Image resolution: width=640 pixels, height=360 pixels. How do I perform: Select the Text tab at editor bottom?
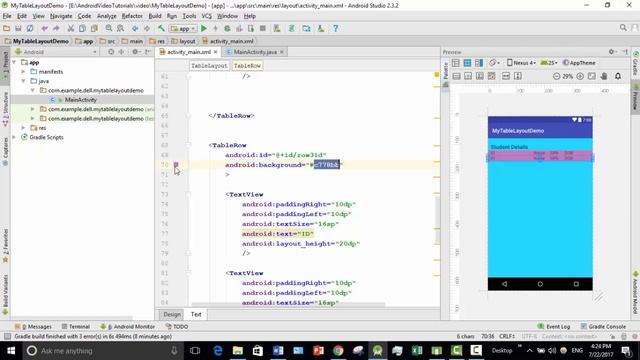tap(196, 314)
